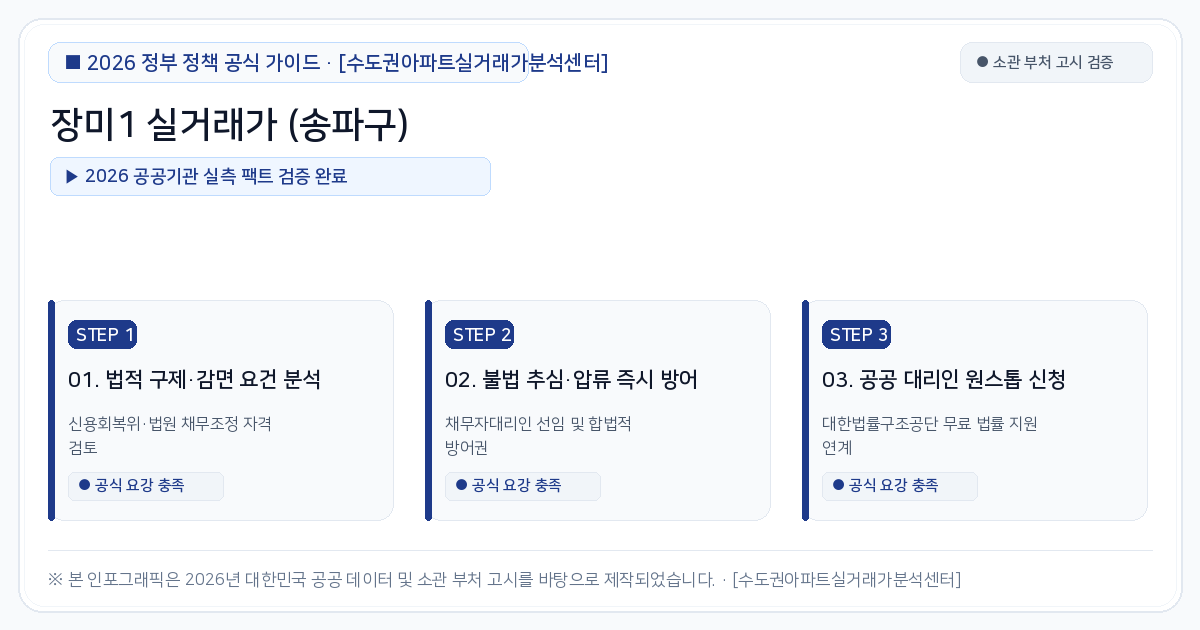Expand 2026 공공기관 실측 팩트 검증 완료 banner
Viewport: 1200px width, 630px height.
pos(270,176)
